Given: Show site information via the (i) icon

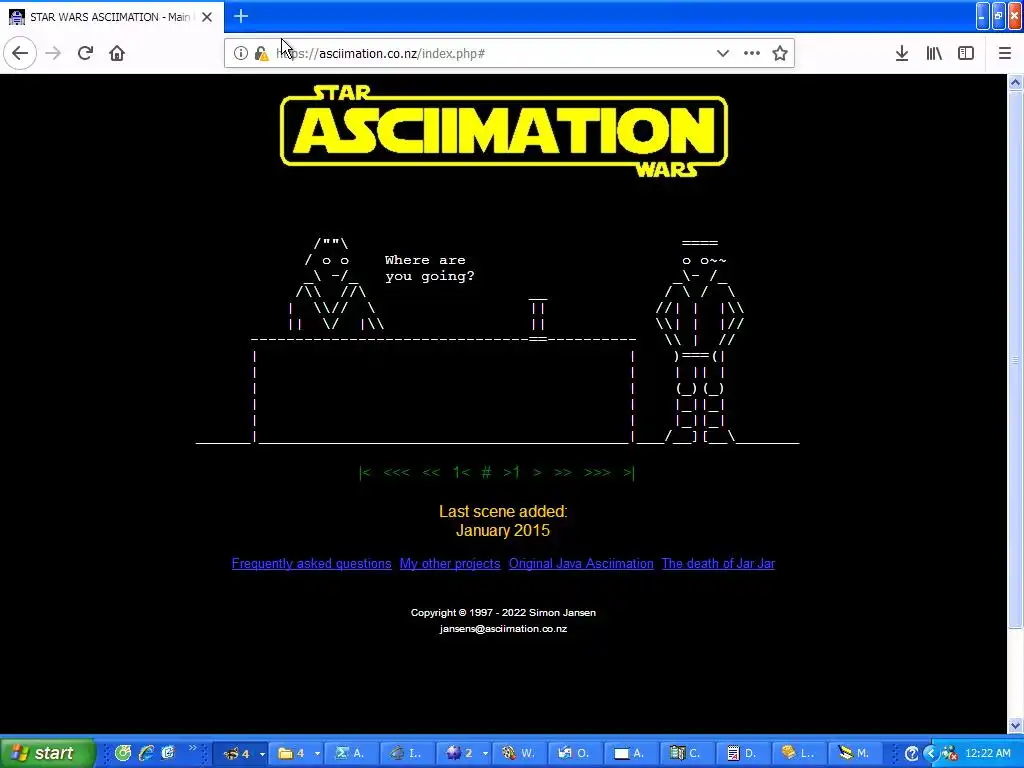Looking at the screenshot, I should [x=240, y=53].
